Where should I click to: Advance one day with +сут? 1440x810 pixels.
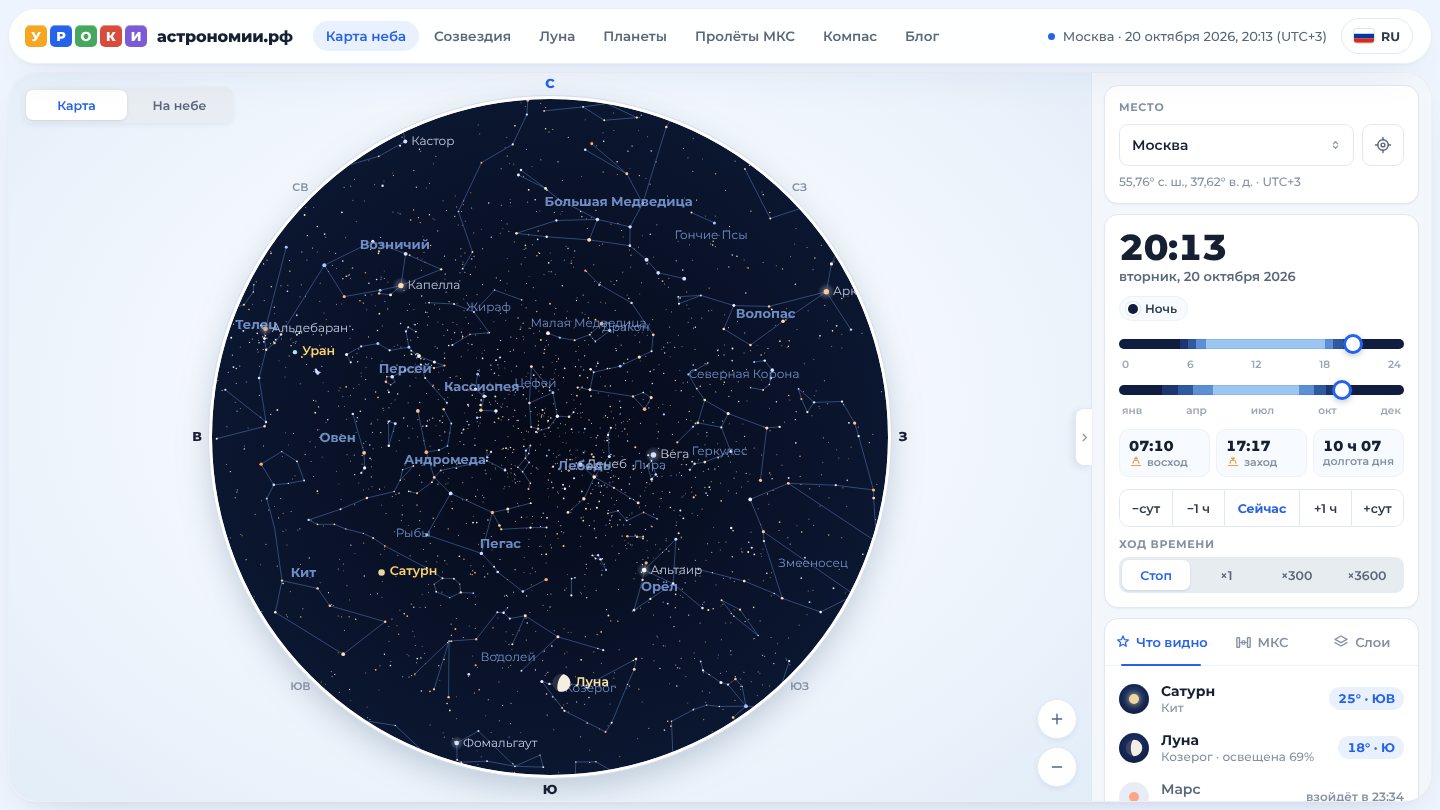1377,508
